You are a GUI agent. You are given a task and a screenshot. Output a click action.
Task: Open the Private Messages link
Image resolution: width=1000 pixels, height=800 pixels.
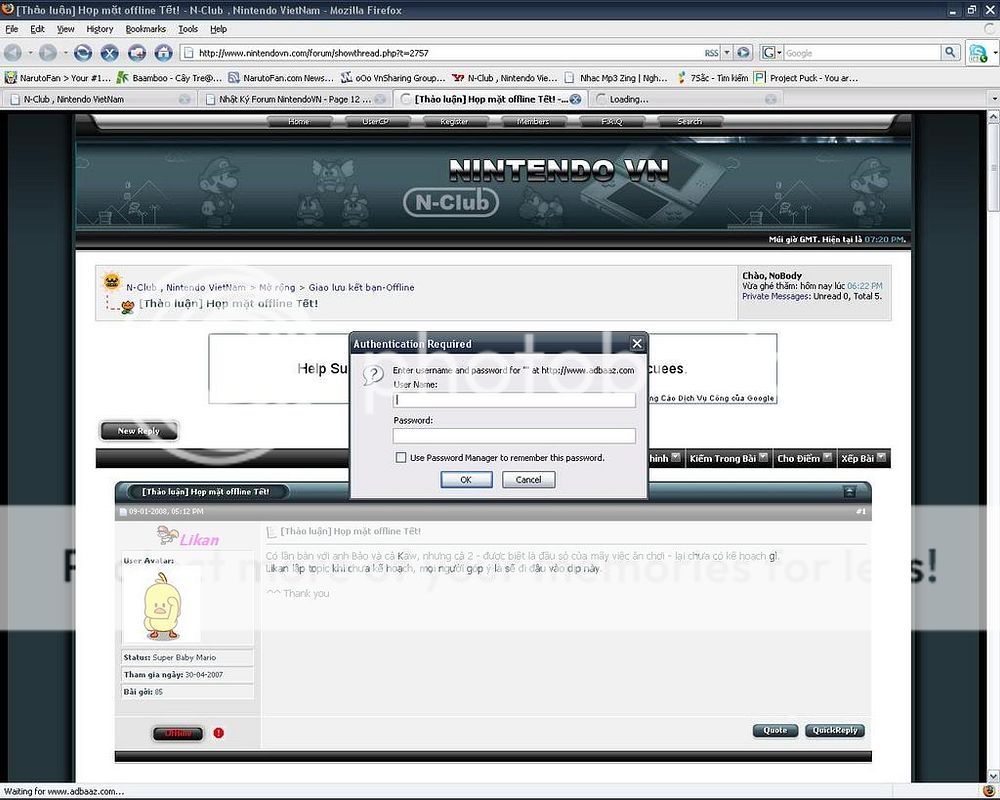776,296
